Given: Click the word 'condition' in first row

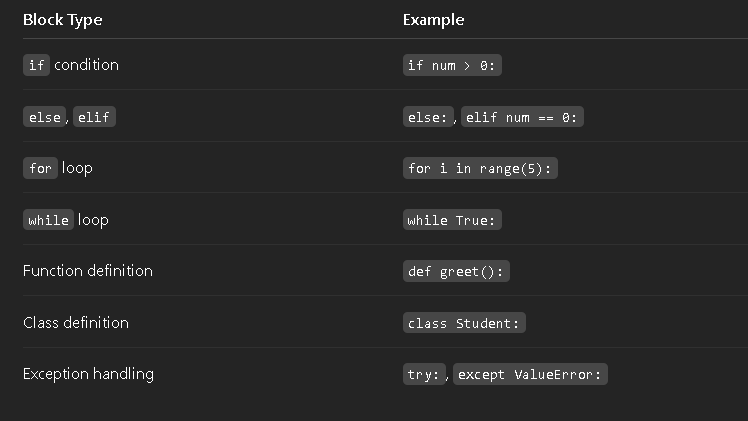Looking at the screenshot, I should [86, 65].
